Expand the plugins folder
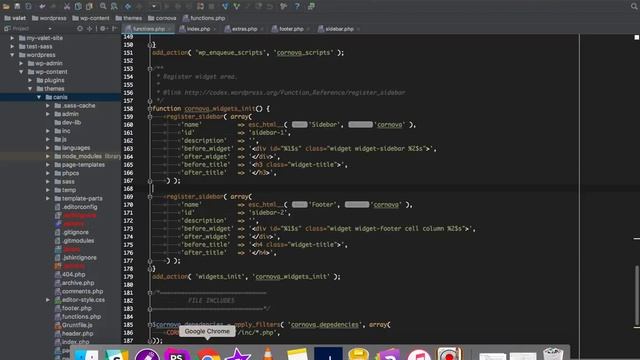The image size is (640, 360). [30, 80]
